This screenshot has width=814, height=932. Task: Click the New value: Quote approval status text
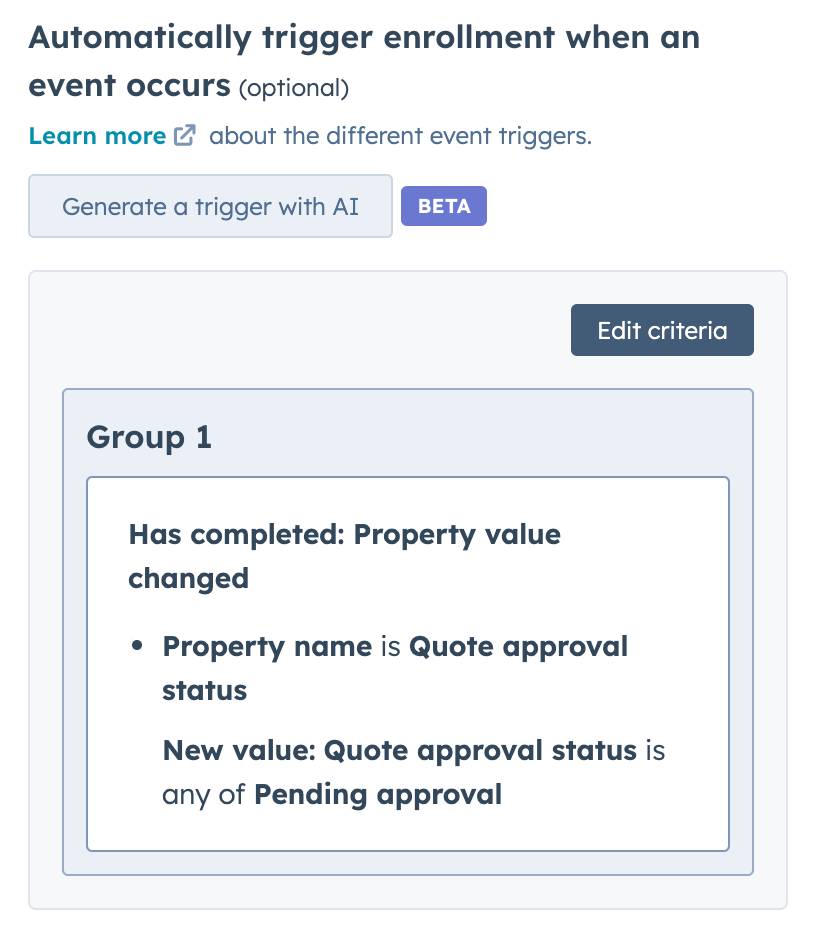tap(399, 750)
